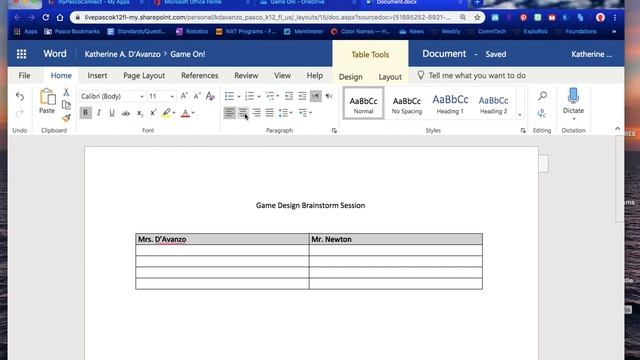The height and width of the screenshot is (360, 640).
Task: Center align the text
Action: click(243, 113)
